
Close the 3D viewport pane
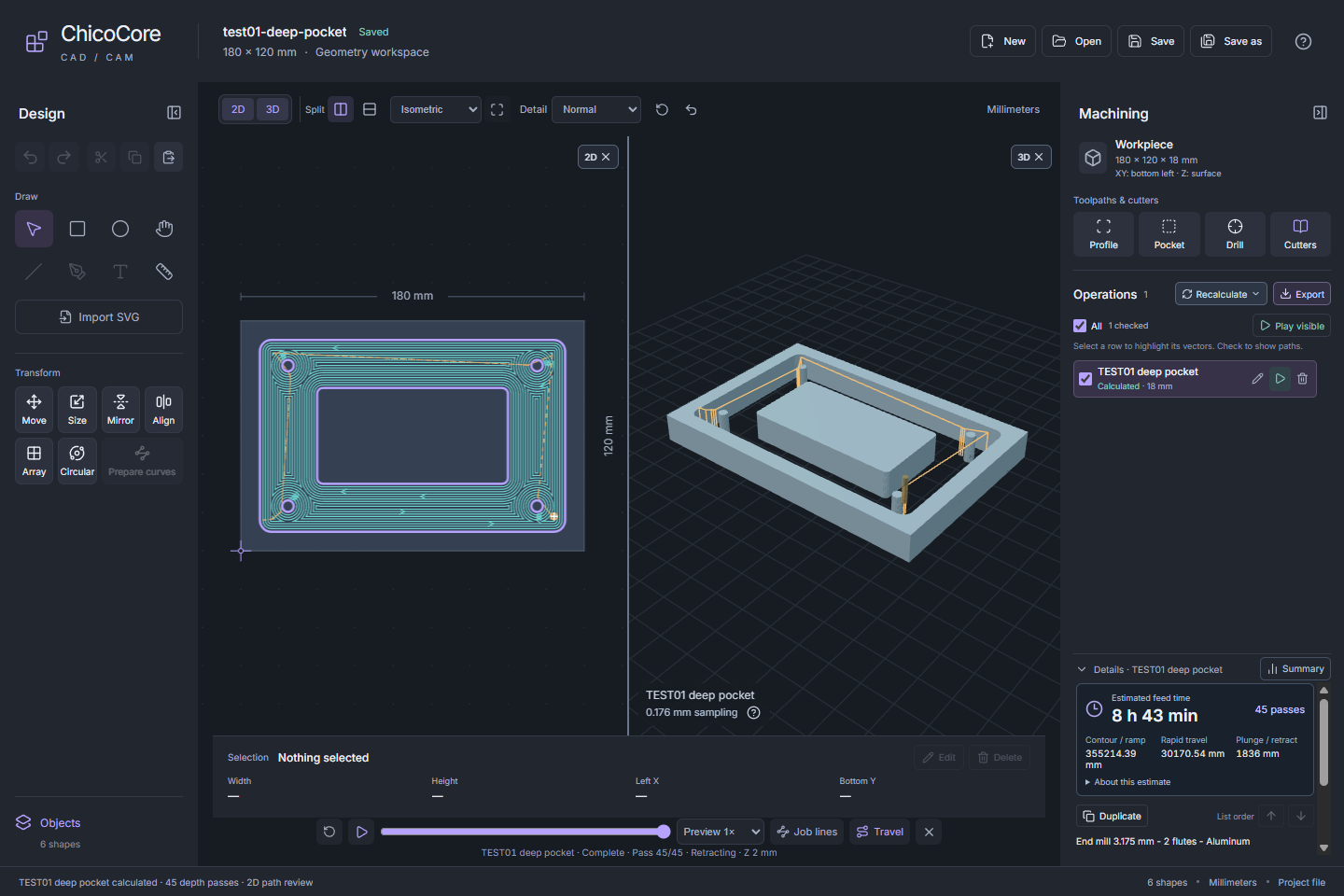(1039, 157)
